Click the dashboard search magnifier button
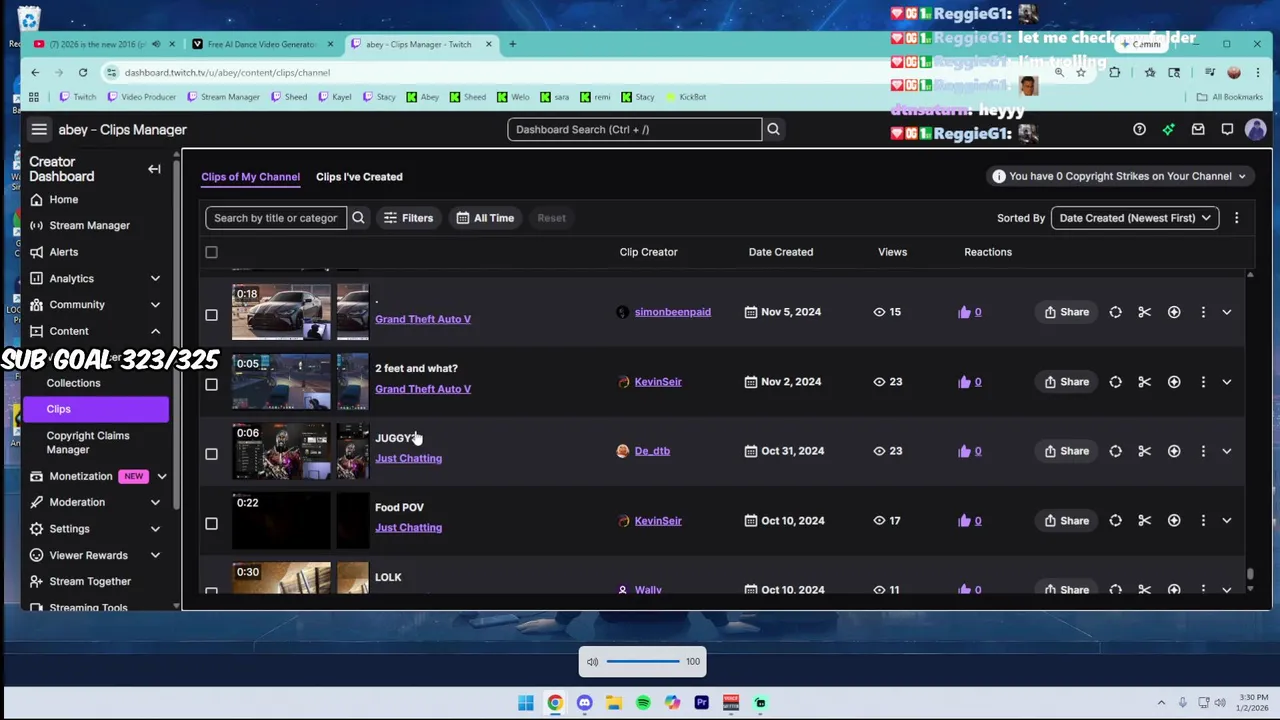The image size is (1280, 720). 773,129
